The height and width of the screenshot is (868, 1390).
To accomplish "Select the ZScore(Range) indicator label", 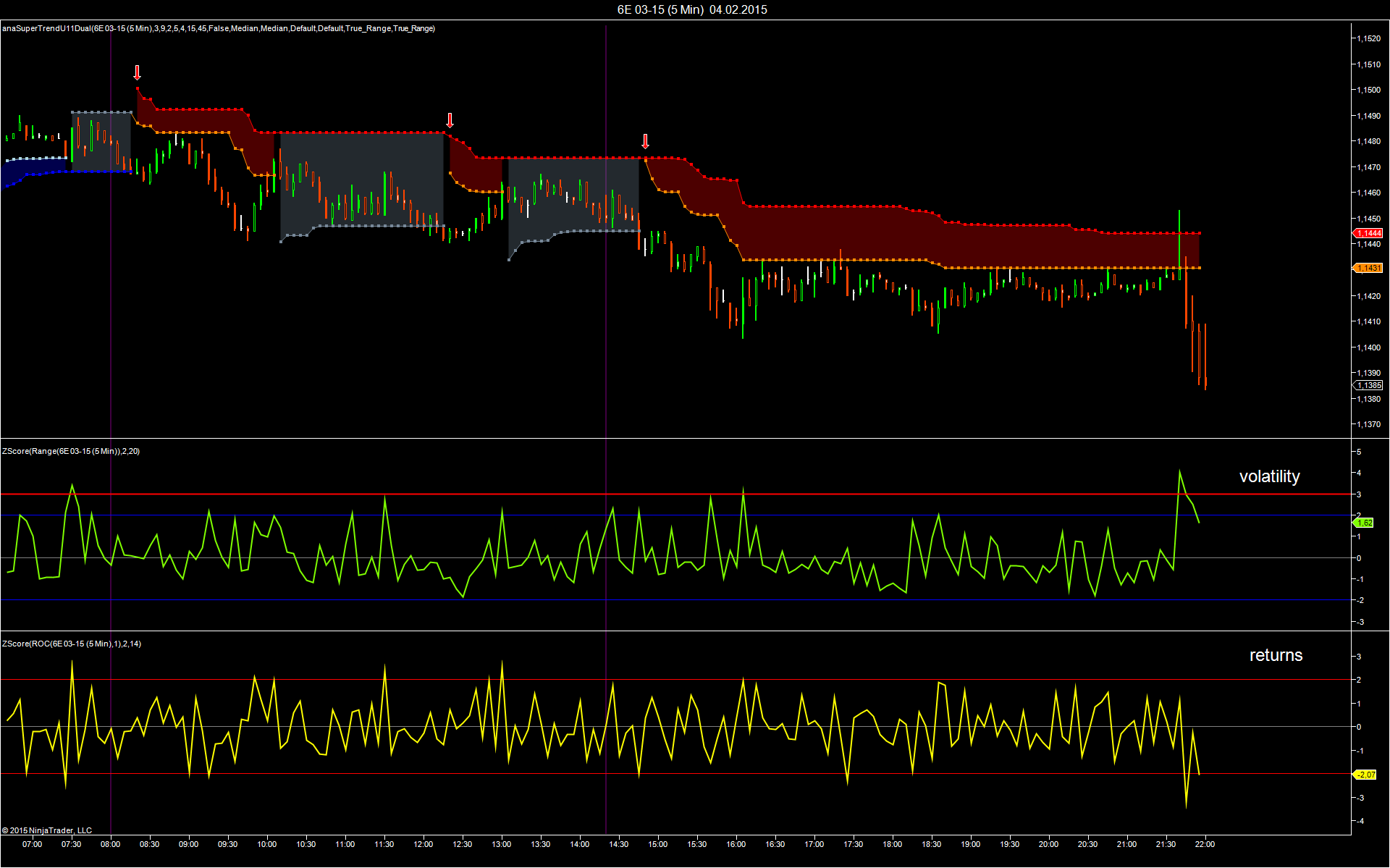I will pyautogui.click(x=71, y=451).
